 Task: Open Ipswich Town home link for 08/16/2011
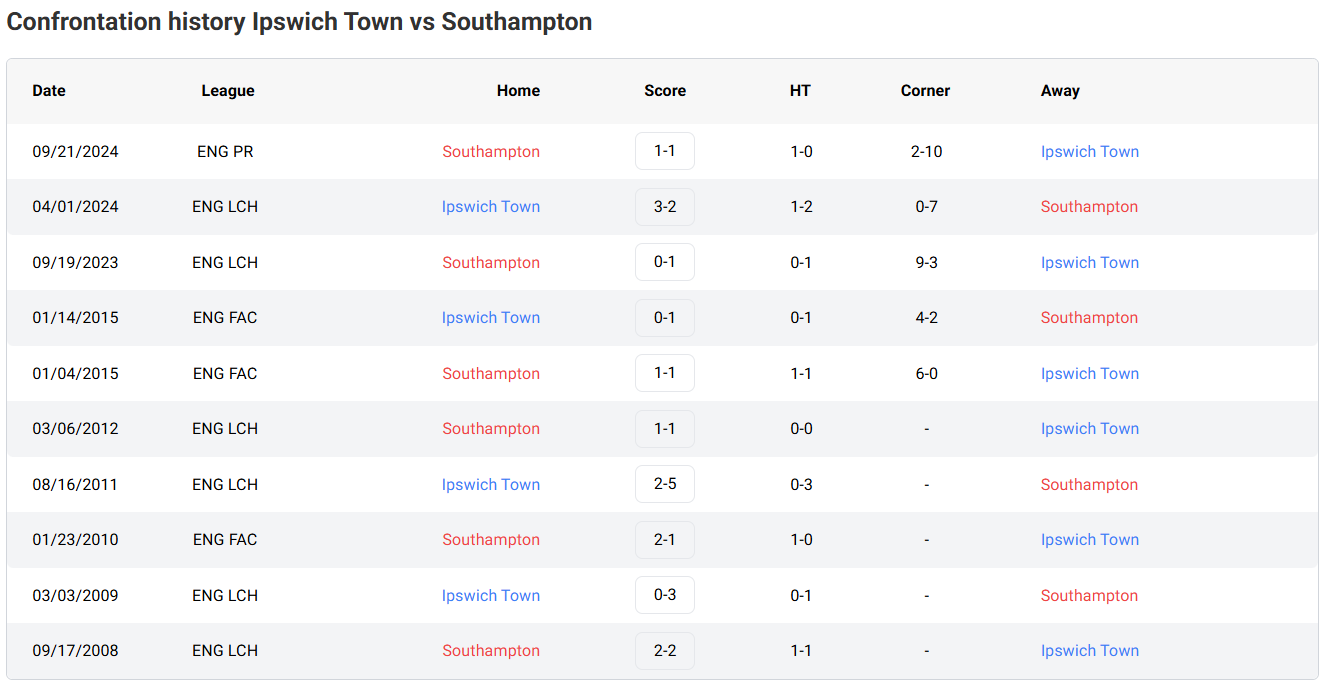click(x=491, y=485)
